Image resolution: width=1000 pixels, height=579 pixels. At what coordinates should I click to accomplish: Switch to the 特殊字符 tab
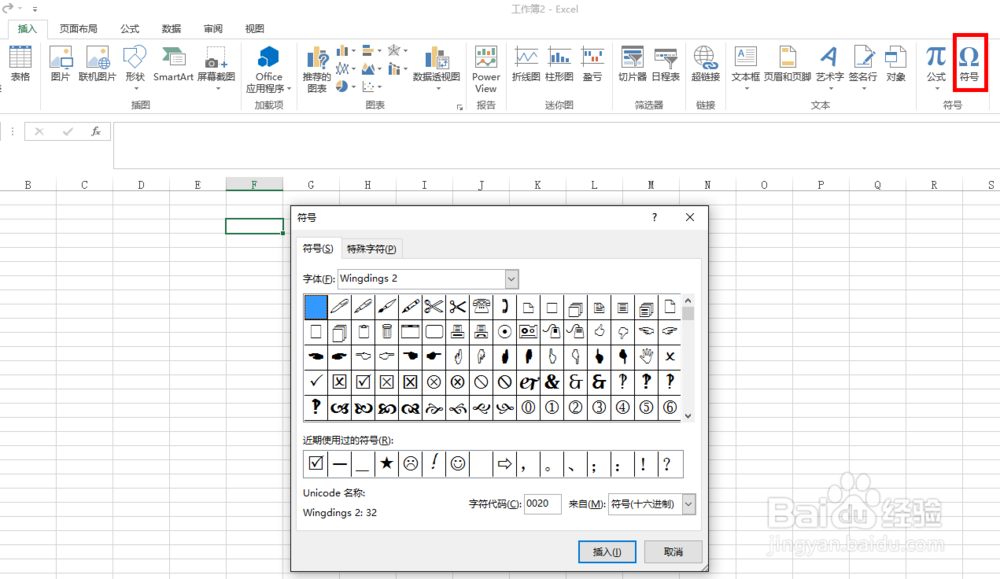point(371,247)
